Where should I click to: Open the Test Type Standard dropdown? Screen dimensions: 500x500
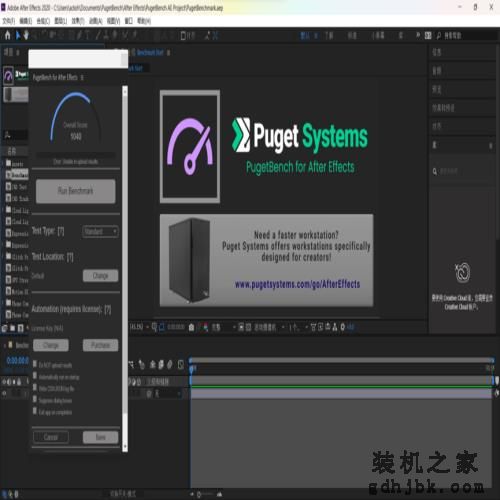[x=100, y=231]
